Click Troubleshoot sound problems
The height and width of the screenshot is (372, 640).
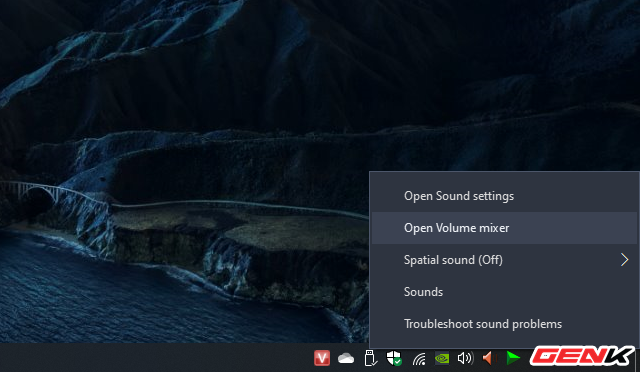(505, 324)
